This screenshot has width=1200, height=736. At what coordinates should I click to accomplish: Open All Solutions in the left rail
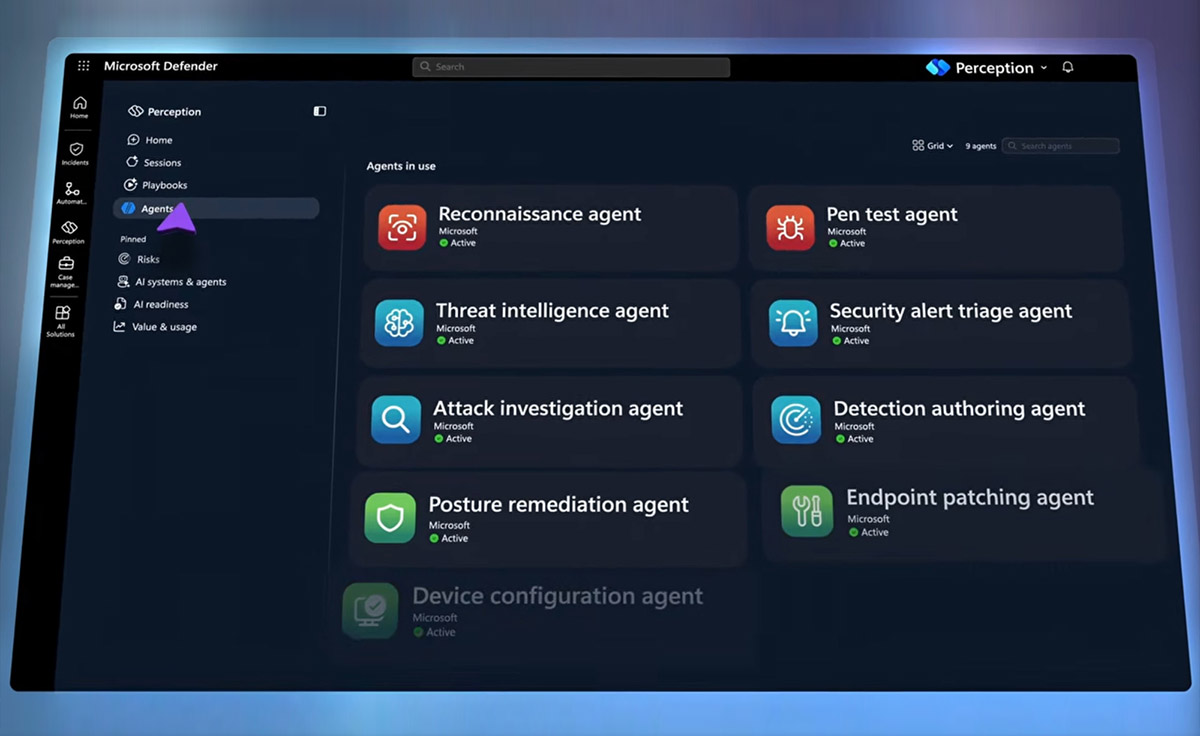61,321
